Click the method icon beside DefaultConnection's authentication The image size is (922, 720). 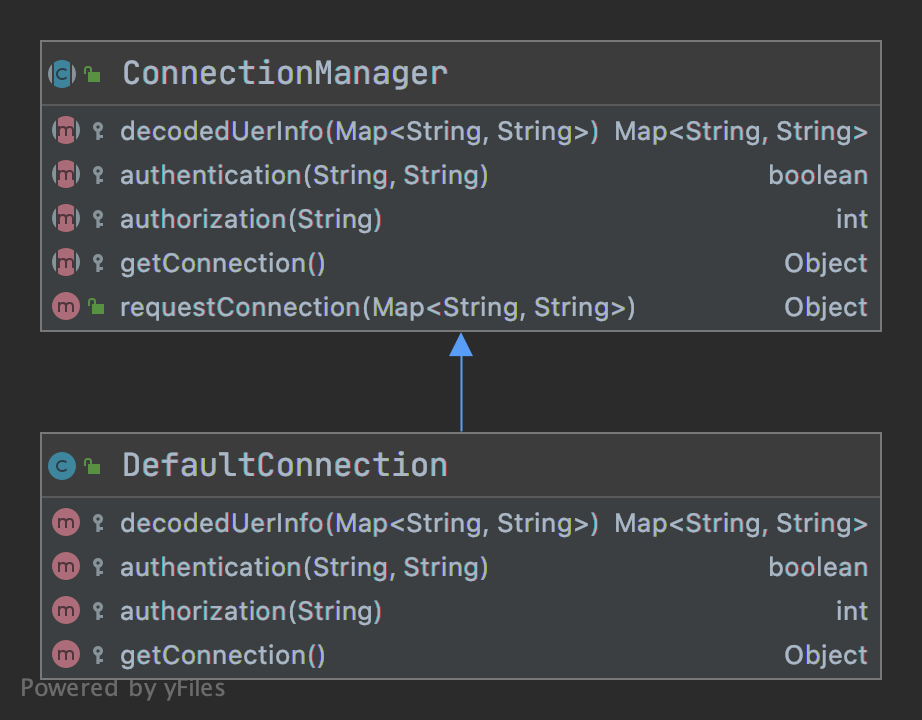click(x=66, y=566)
